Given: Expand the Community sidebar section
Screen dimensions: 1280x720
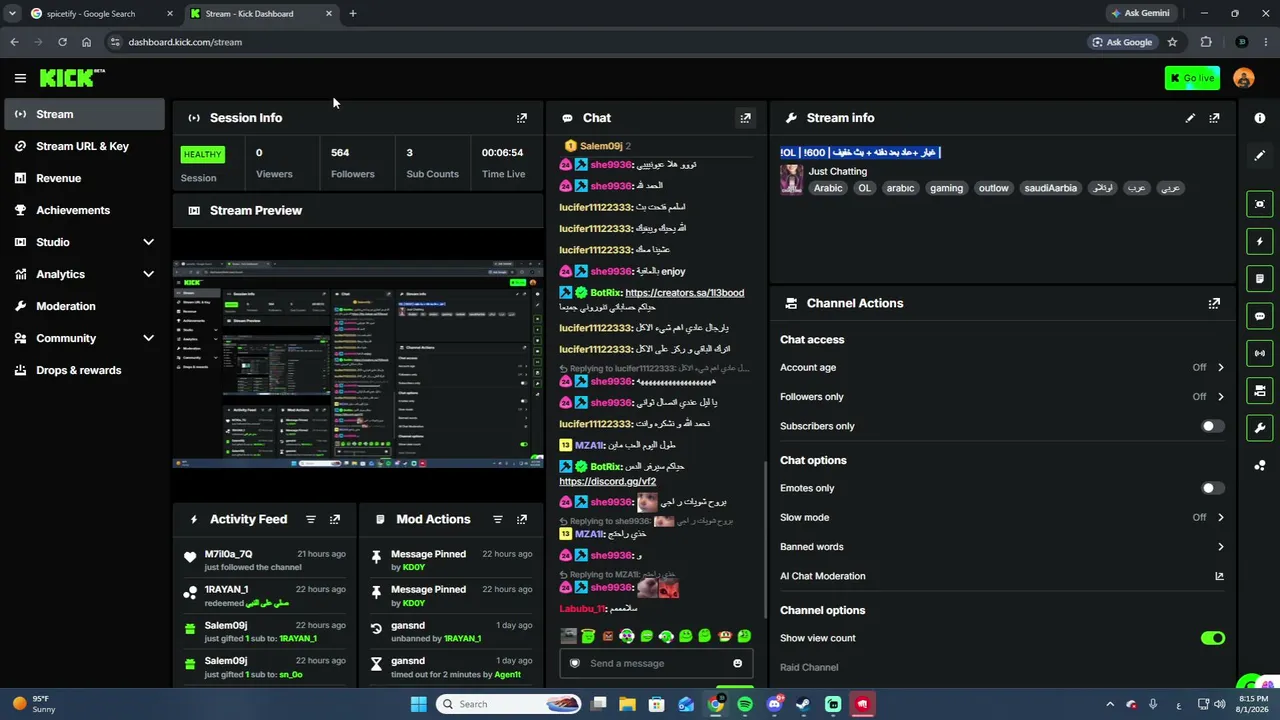Looking at the screenshot, I should pos(148,338).
